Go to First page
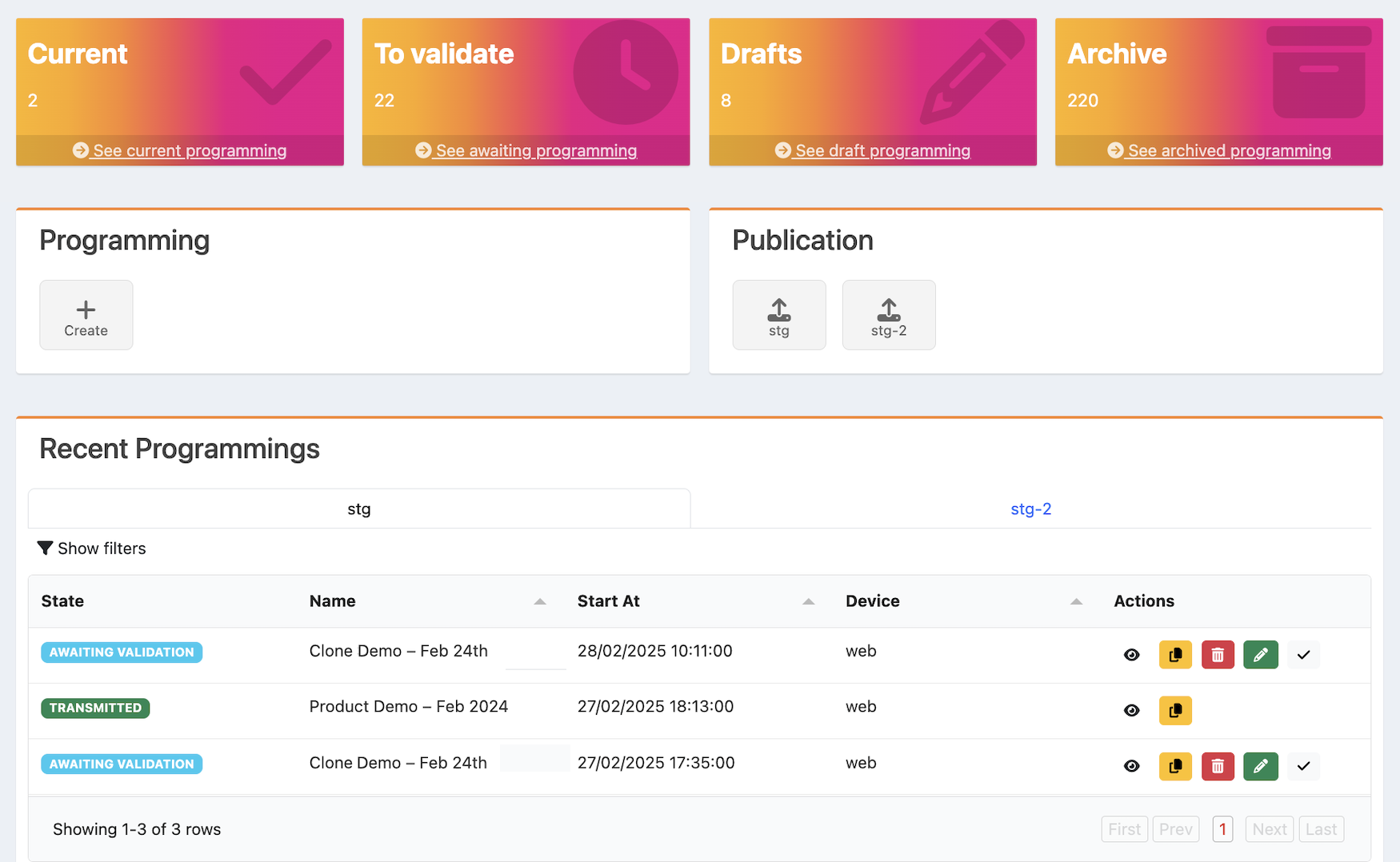Image resolution: width=1400 pixels, height=862 pixels. tap(1124, 829)
